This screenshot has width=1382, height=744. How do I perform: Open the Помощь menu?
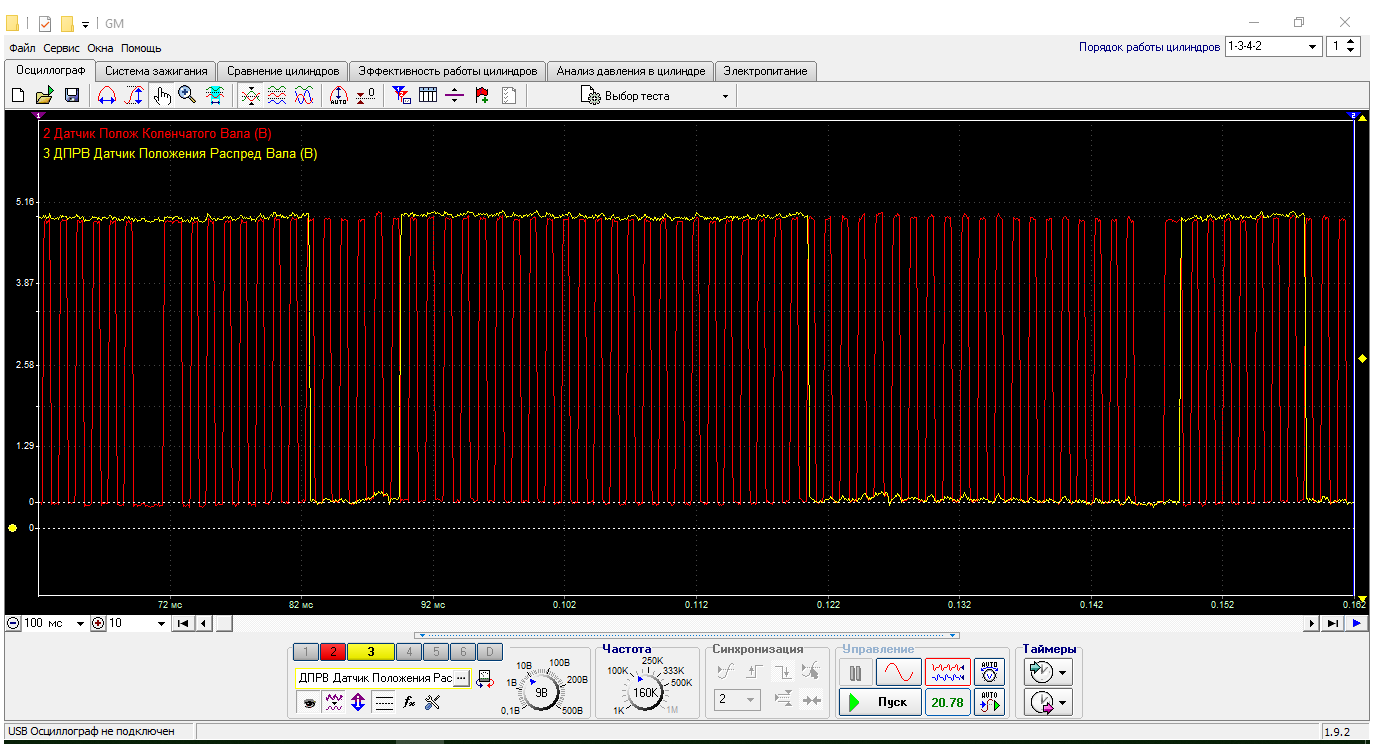[x=141, y=48]
